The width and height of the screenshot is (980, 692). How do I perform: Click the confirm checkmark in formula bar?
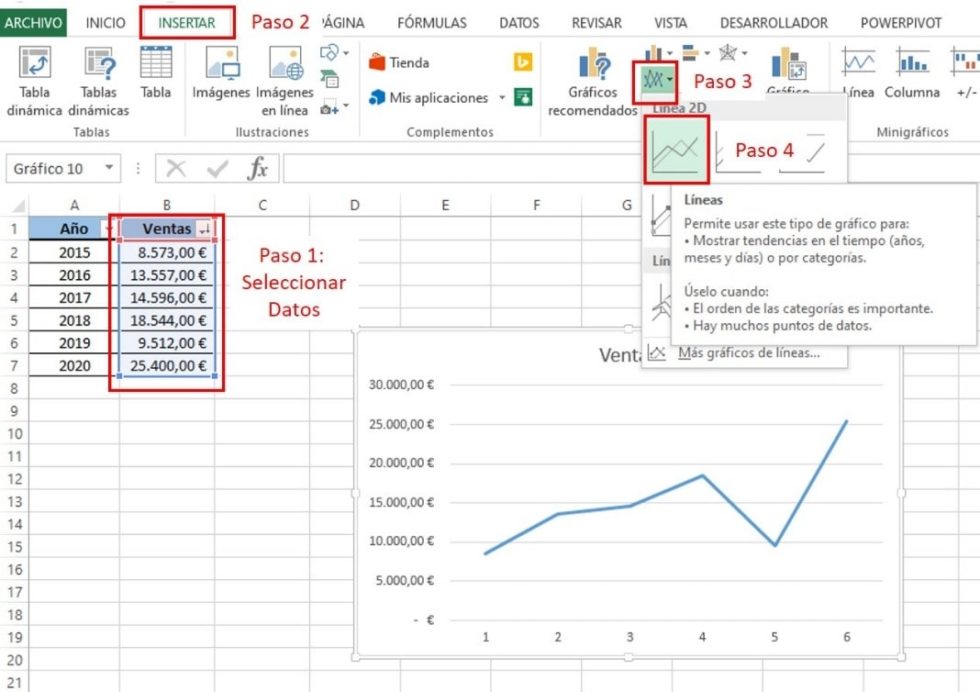[x=217, y=168]
